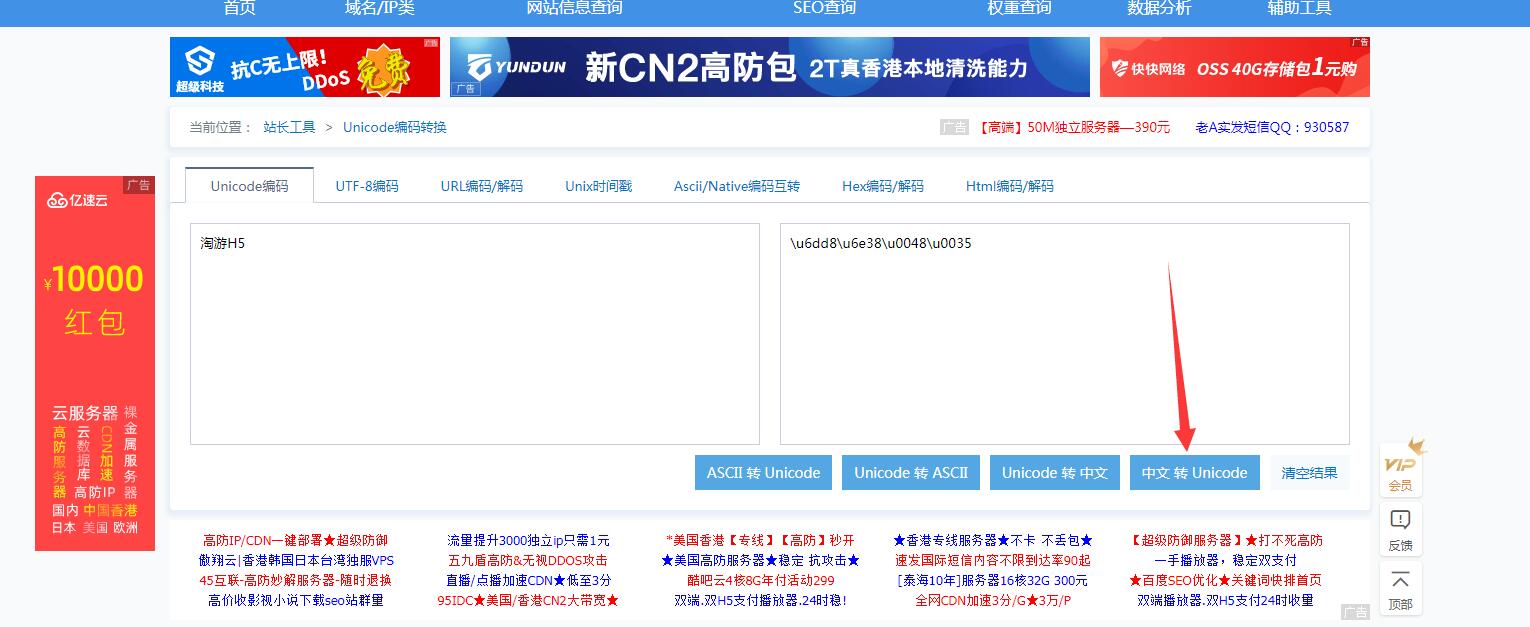Open the Html编码/解码 tab
This screenshot has width=1530, height=627.
point(1009,186)
